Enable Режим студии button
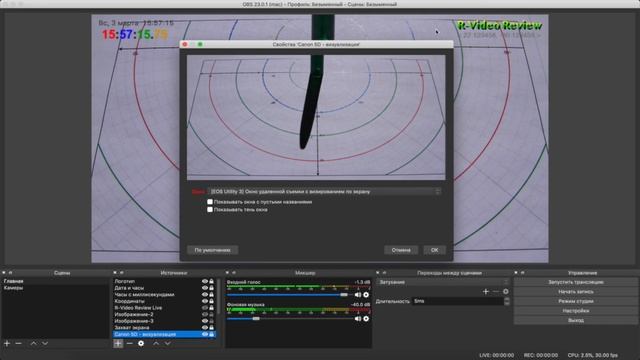 [576, 301]
